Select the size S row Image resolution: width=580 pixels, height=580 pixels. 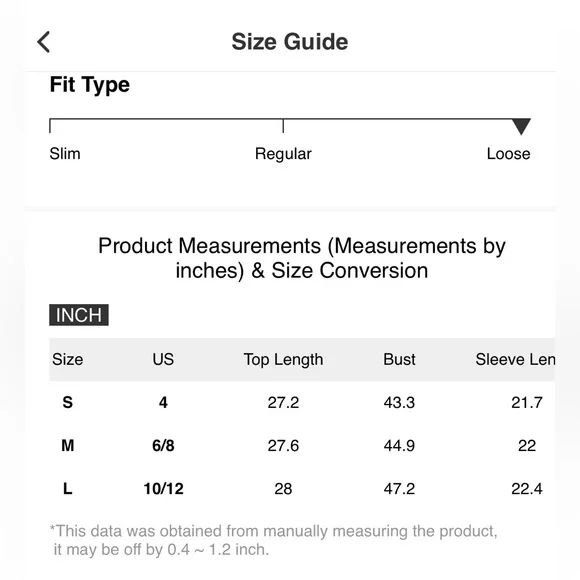302,402
